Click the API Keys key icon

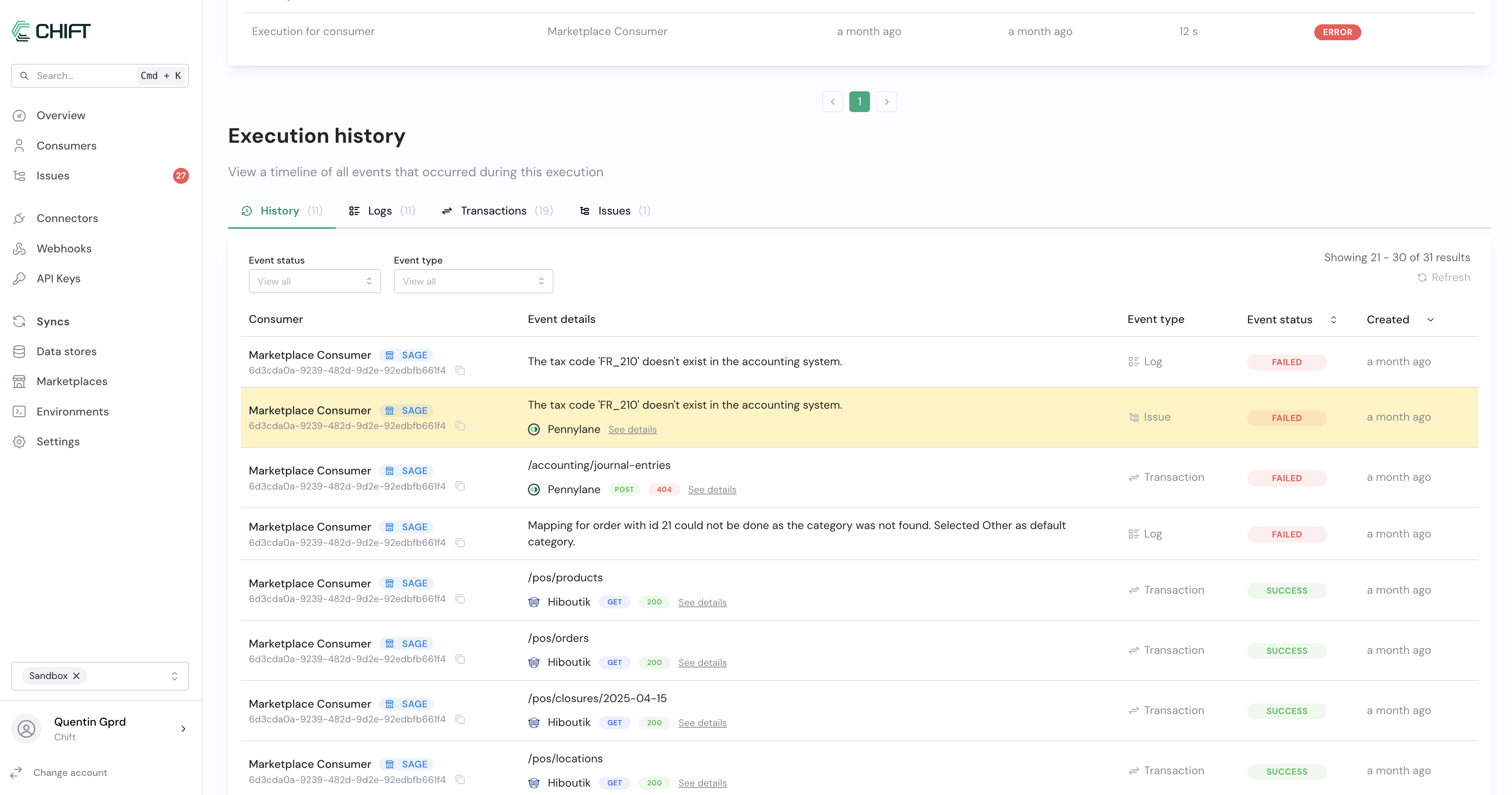click(x=20, y=279)
